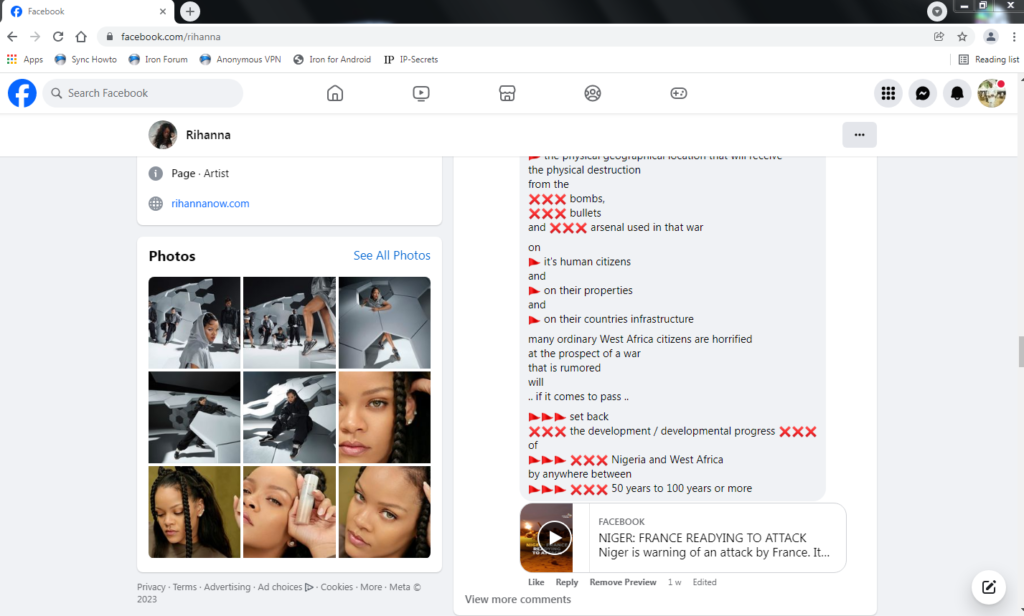Bookmark this page with the star icon
Image resolution: width=1024 pixels, height=616 pixels.
[x=962, y=37]
